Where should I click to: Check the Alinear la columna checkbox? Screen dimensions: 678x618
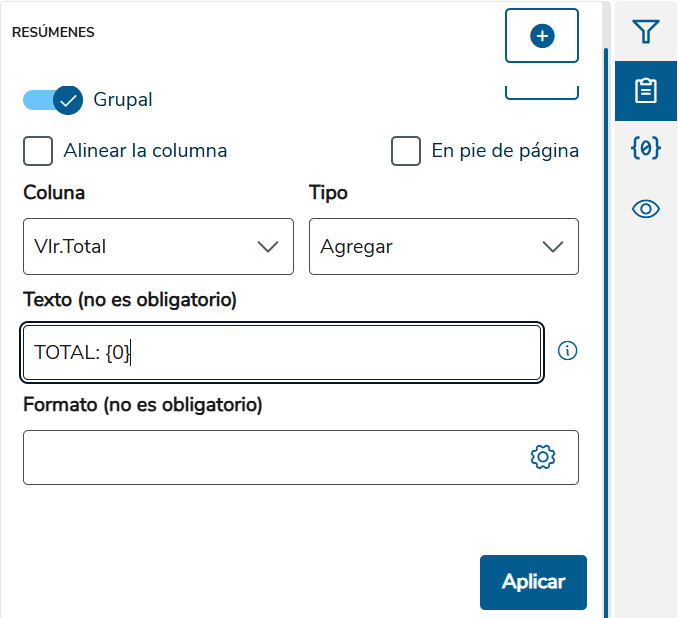(x=38, y=151)
